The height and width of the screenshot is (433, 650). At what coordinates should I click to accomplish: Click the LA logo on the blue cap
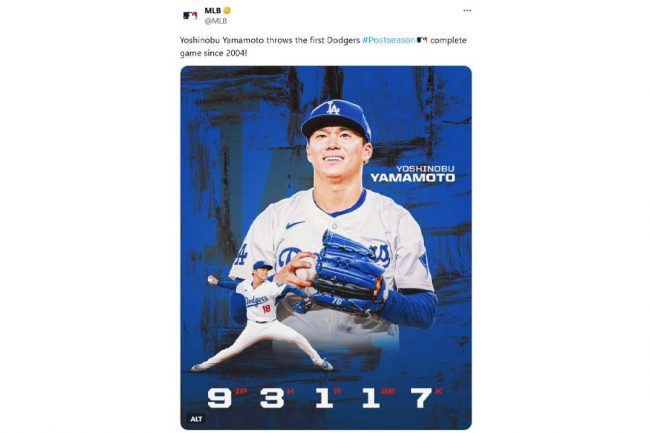[332, 108]
